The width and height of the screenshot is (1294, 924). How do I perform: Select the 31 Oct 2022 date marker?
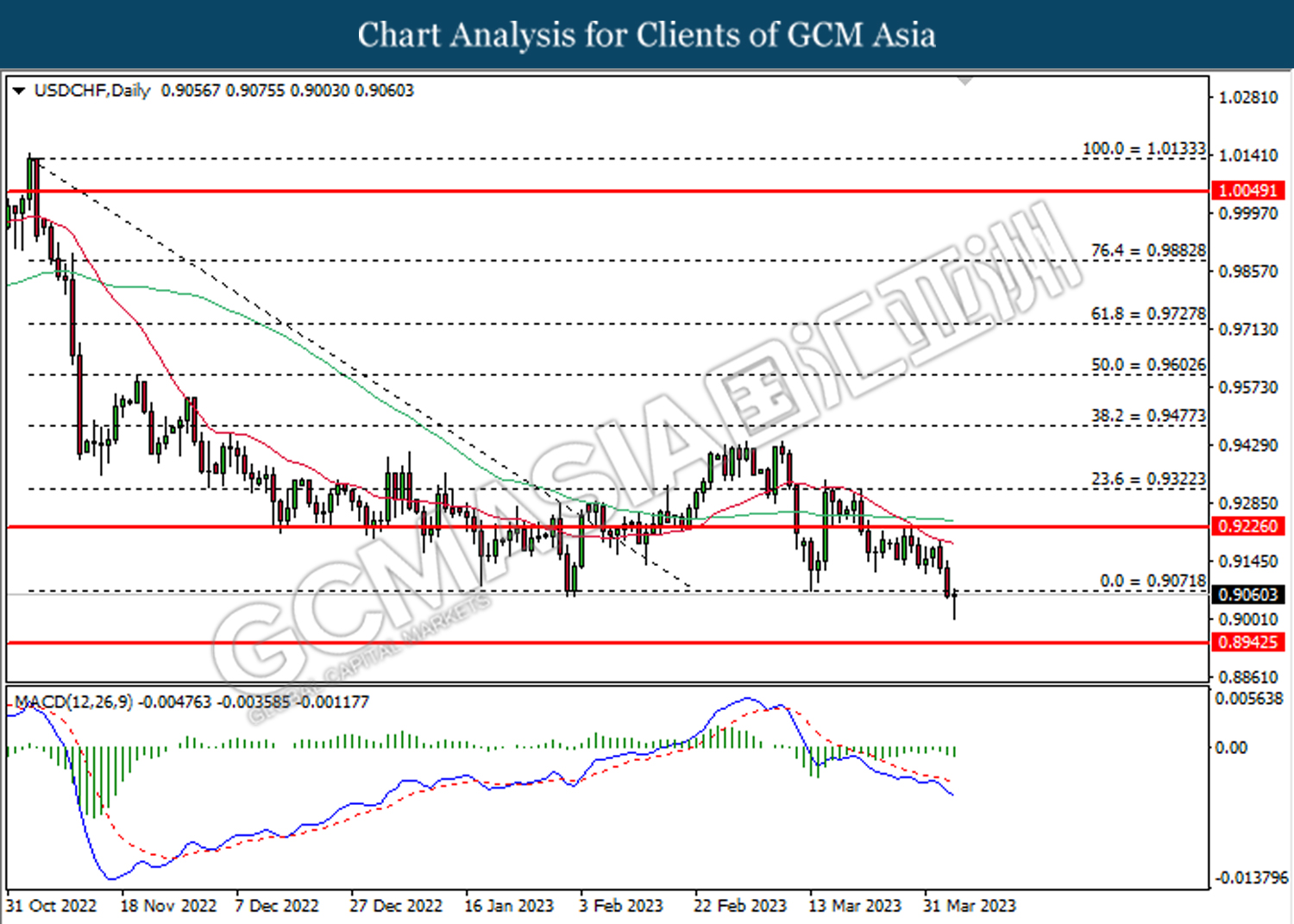click(x=52, y=906)
